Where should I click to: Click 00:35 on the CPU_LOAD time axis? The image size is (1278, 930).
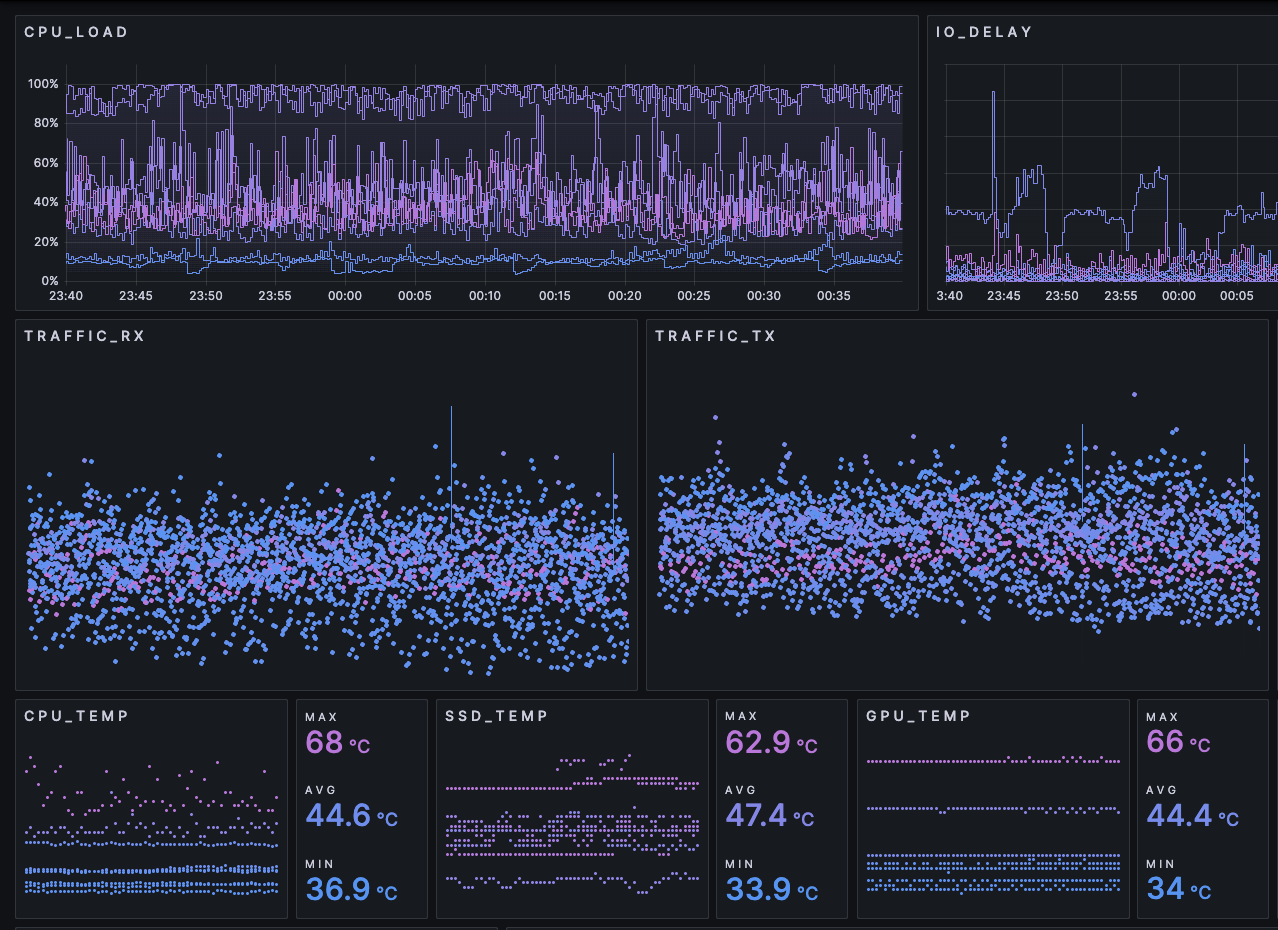[x=834, y=296]
